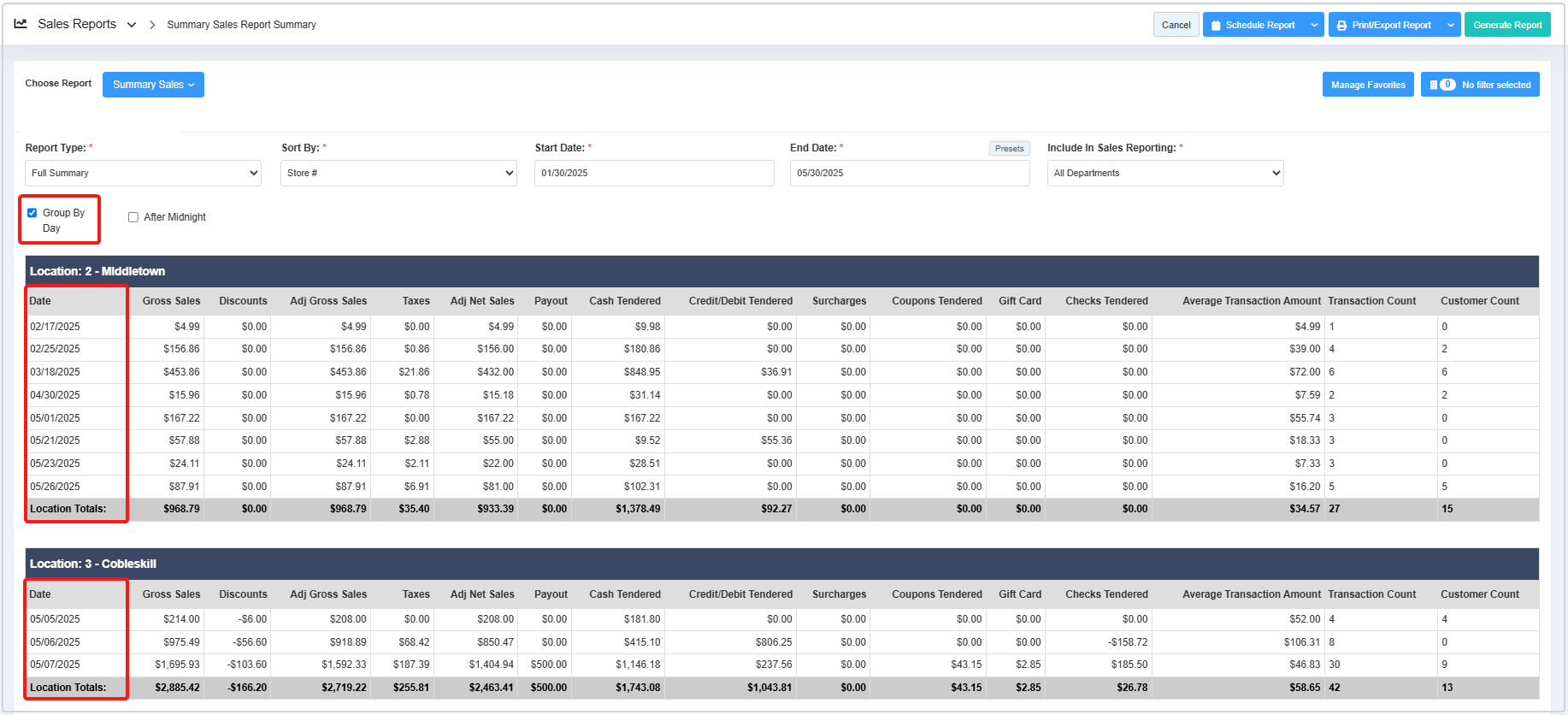
Task: Open the Schedule Report dropdown arrow
Action: point(1314,25)
